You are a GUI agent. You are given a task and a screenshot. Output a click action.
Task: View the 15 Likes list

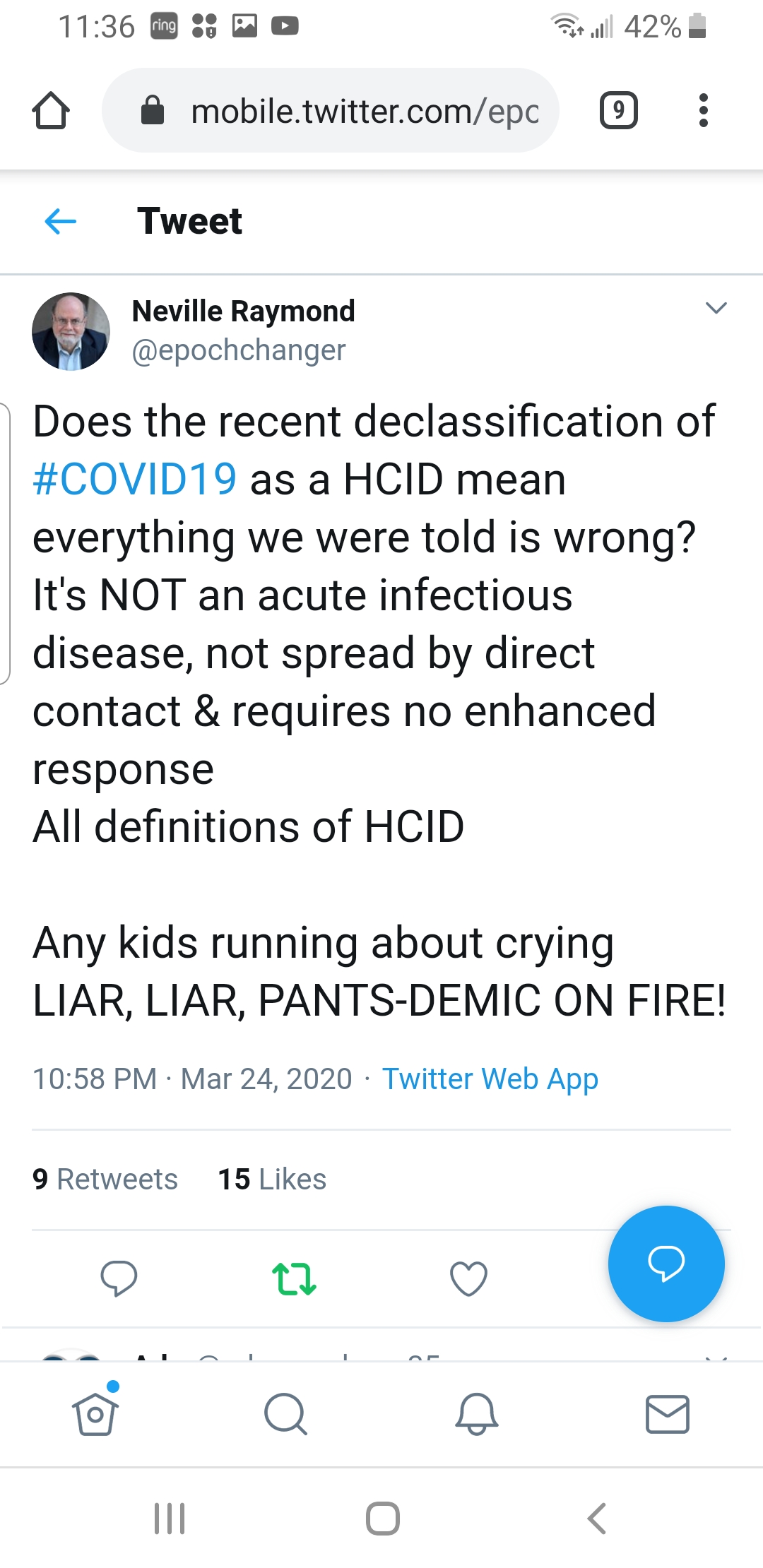[272, 1180]
